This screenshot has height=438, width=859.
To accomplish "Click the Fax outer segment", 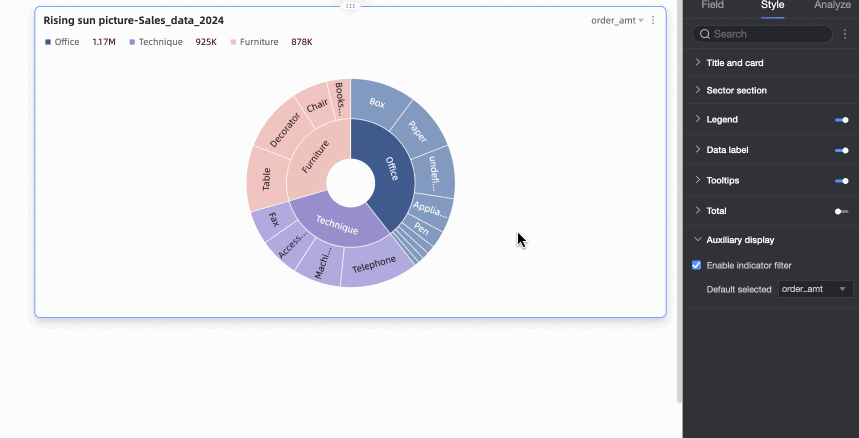I will pos(274,220).
